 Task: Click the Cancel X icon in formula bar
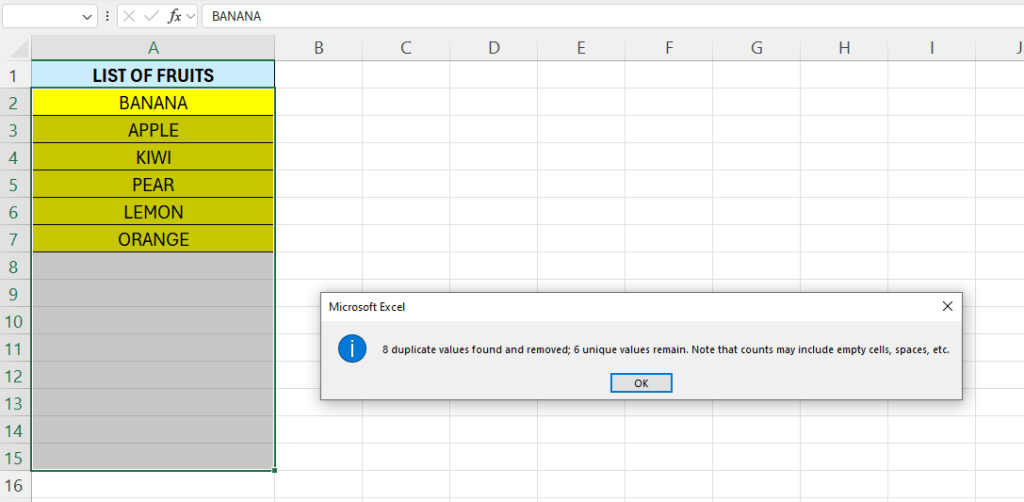(x=128, y=16)
